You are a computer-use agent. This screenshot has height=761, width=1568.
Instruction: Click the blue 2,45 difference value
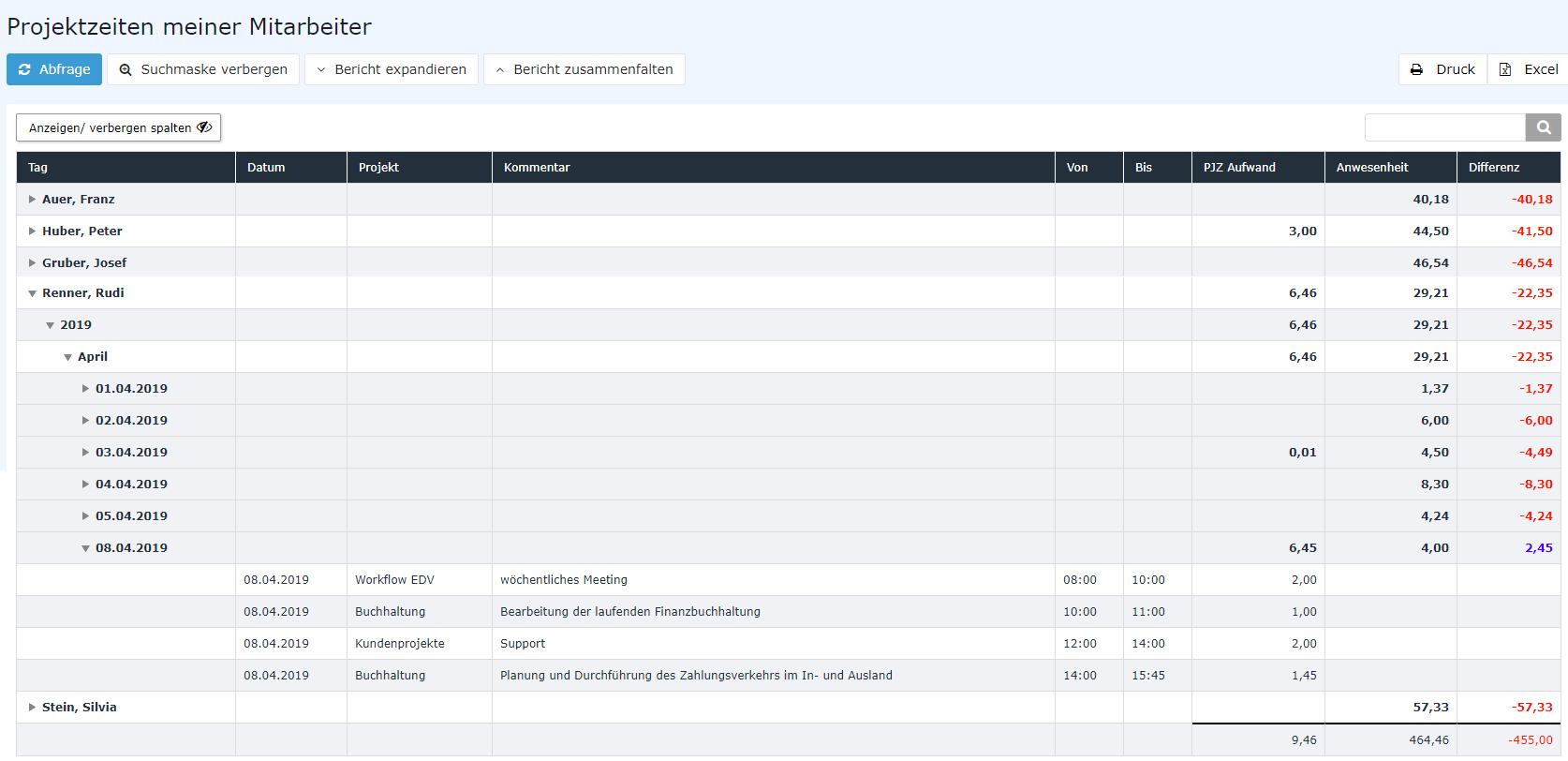(x=1539, y=548)
